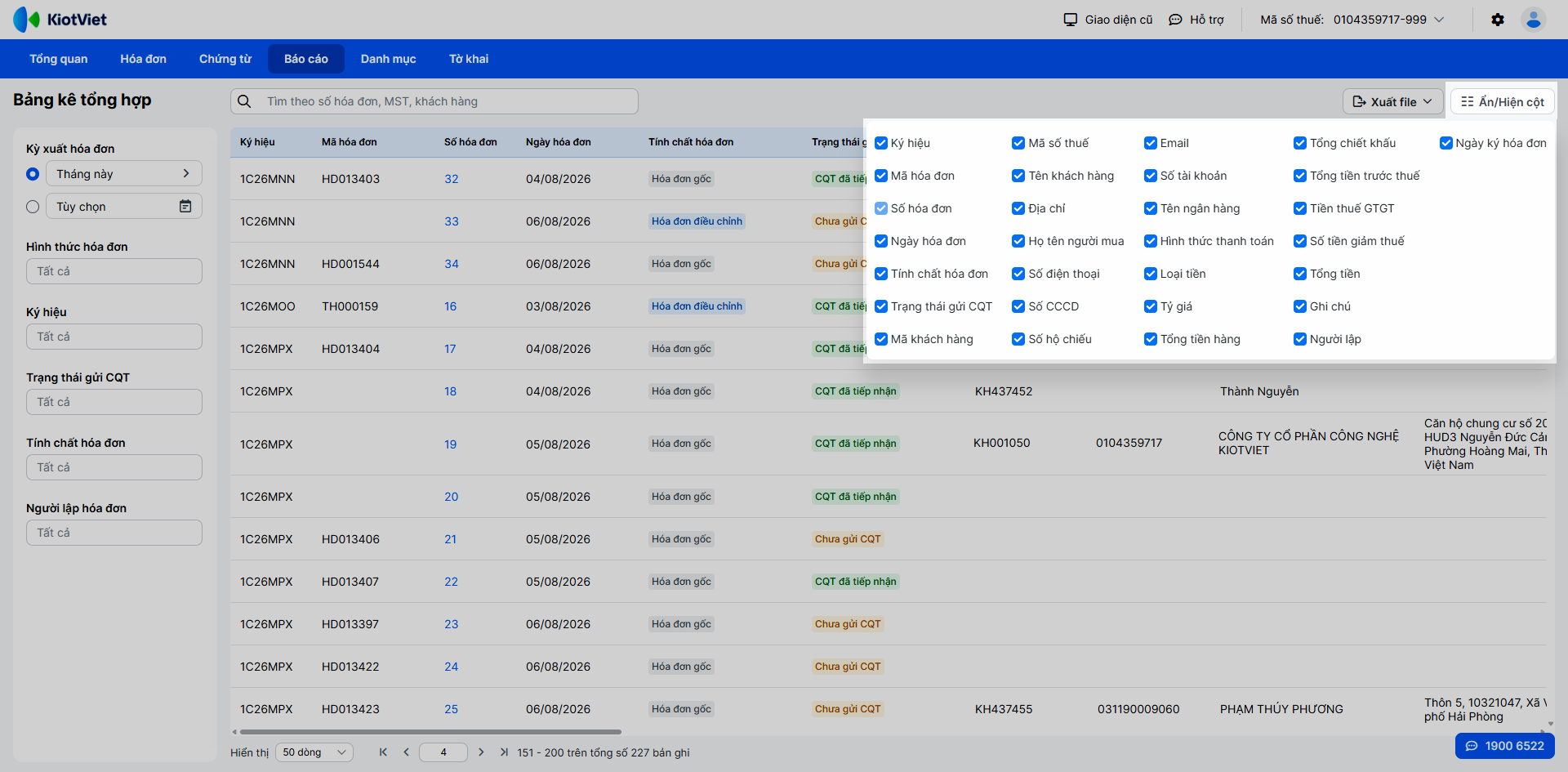1568x772 pixels.
Task: Toggle the Ghi chú column checkbox
Action: (x=1299, y=306)
